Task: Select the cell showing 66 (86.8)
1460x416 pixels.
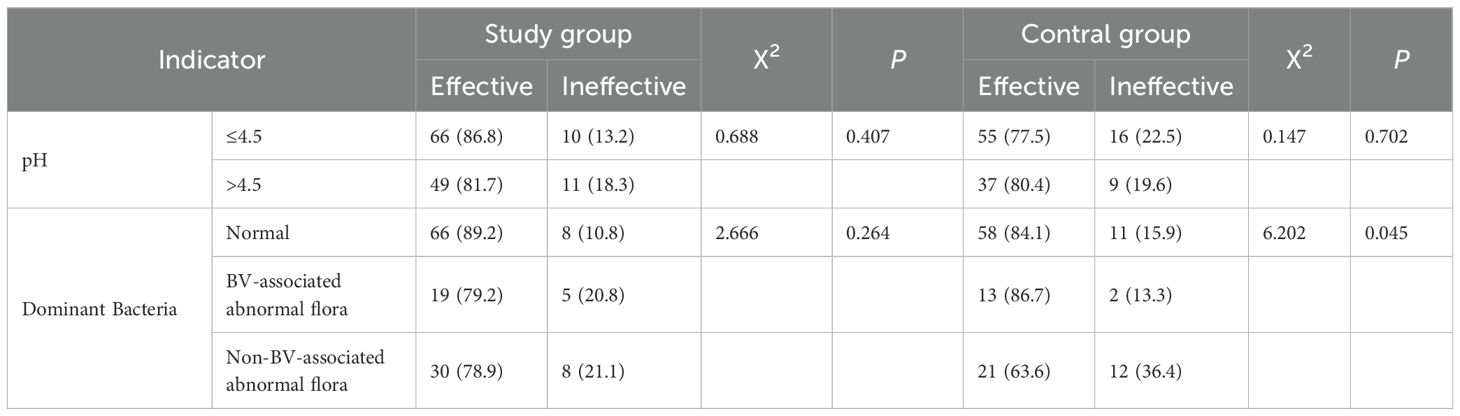Action: pyautogui.click(x=470, y=135)
